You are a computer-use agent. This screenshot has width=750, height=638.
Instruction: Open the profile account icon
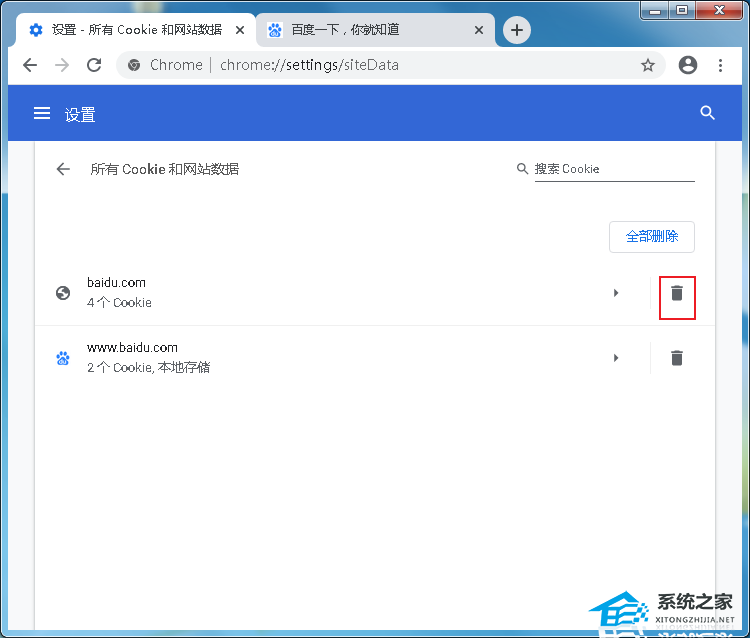click(688, 65)
